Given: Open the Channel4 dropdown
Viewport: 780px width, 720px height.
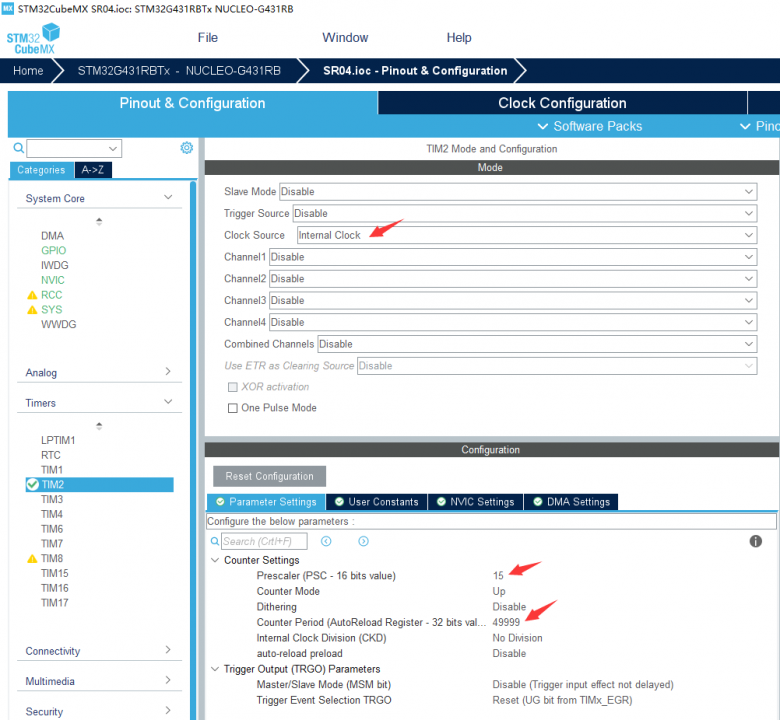Looking at the screenshot, I should 513,322.
